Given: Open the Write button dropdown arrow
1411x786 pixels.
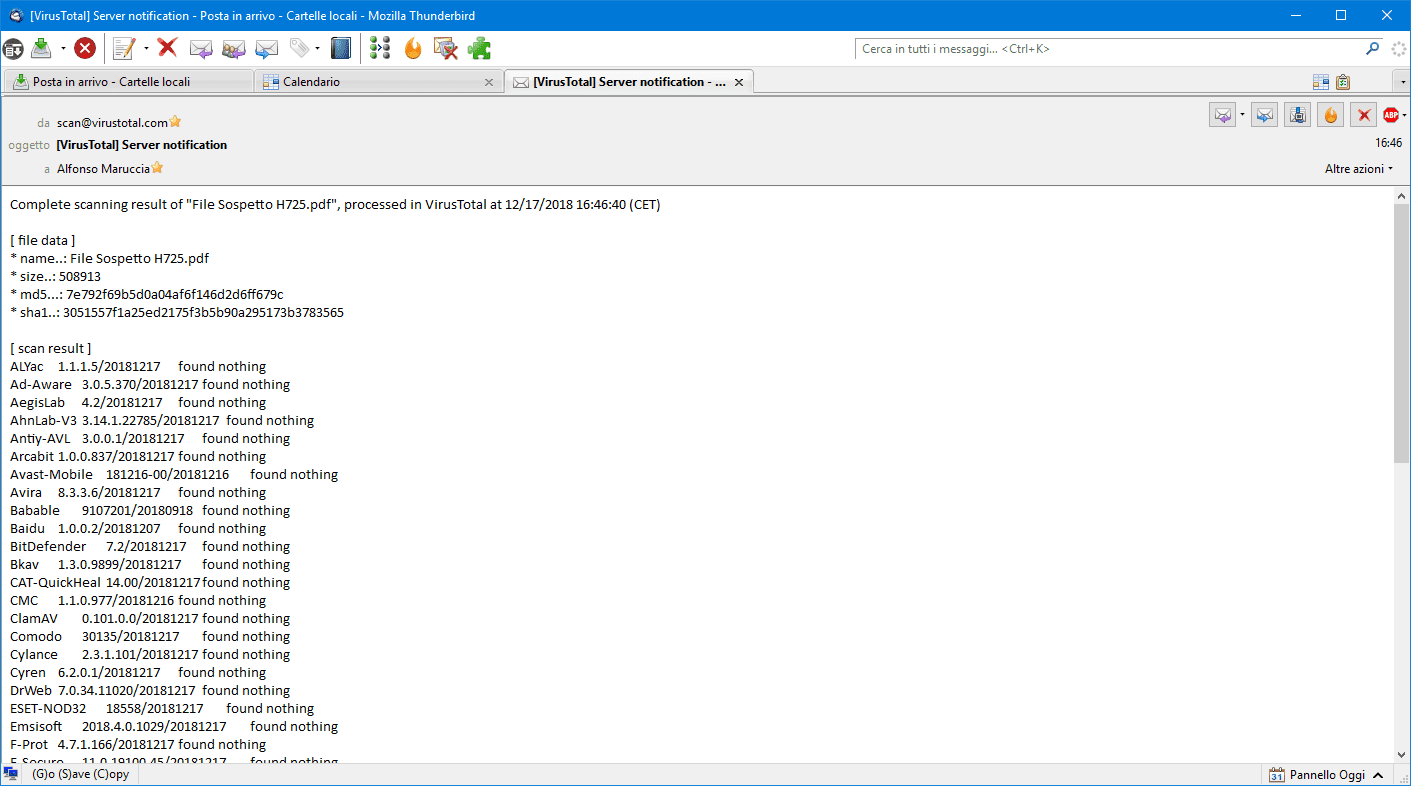Looking at the screenshot, I should (x=146, y=48).
